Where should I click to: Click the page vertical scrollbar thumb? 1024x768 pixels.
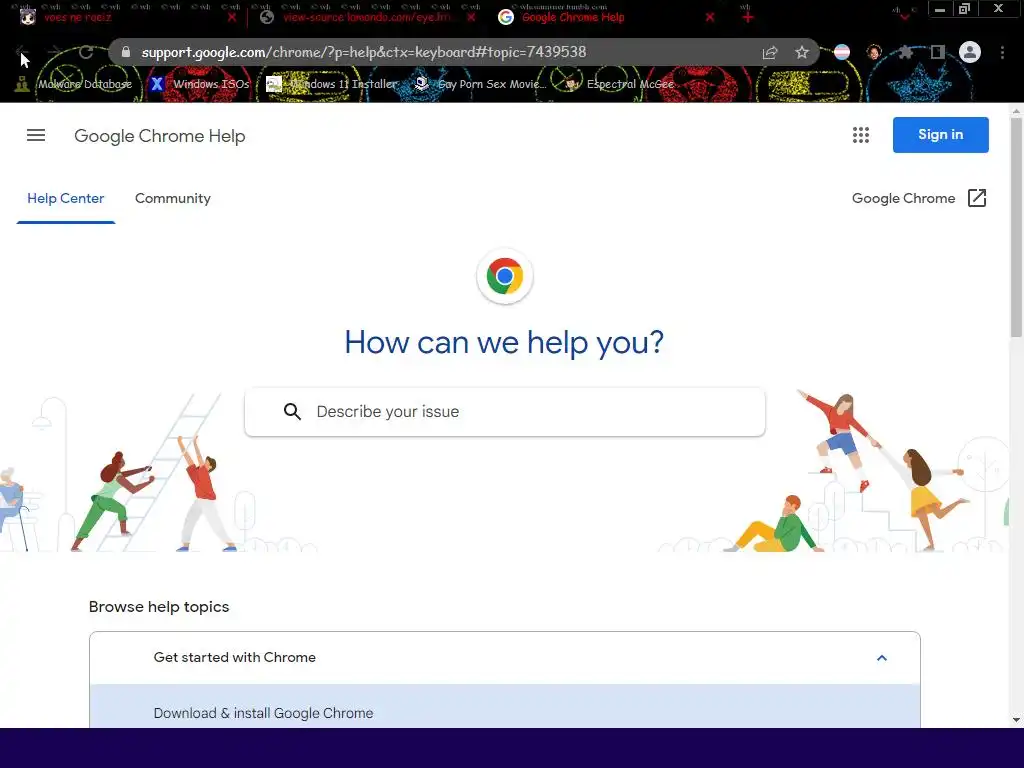coord(1016,227)
